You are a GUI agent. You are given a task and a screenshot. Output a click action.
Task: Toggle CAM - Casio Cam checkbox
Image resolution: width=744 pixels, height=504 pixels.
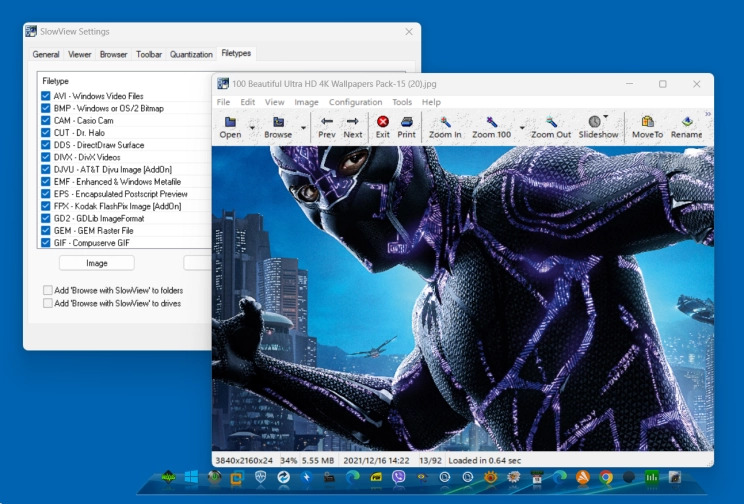(46, 121)
